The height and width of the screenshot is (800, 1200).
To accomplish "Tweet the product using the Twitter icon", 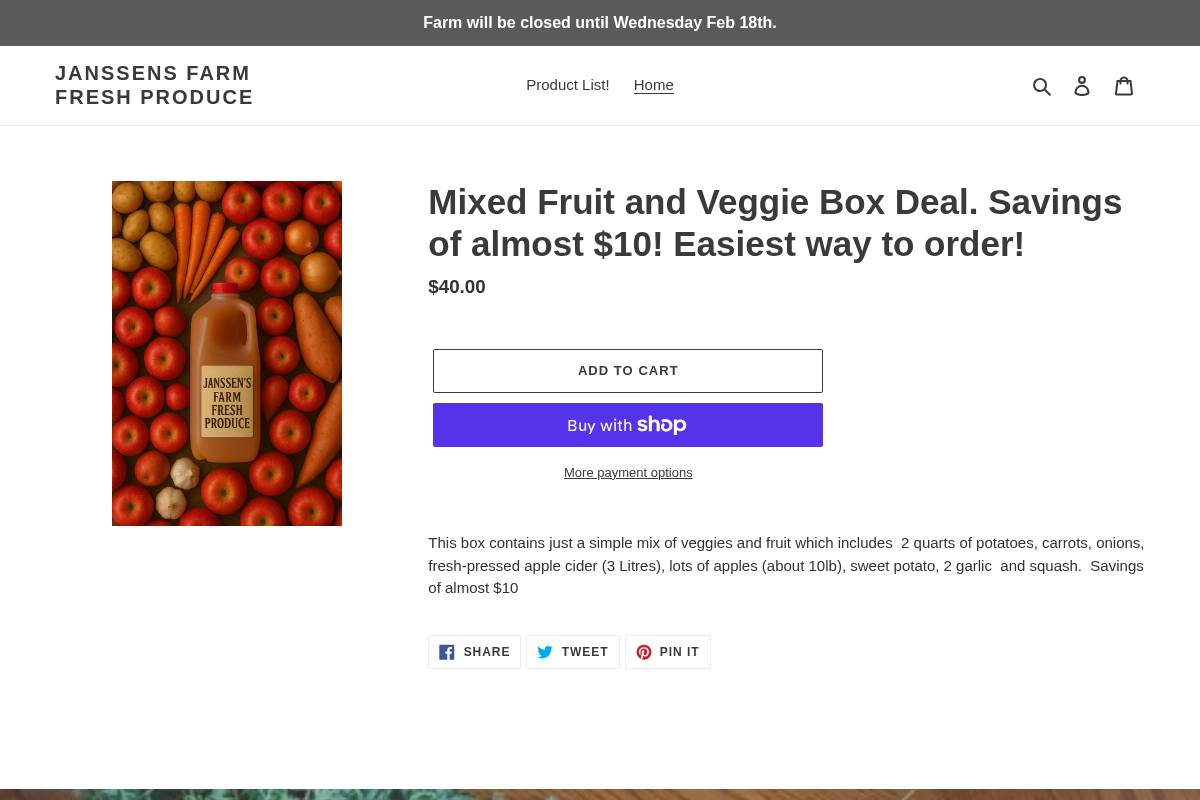I will (545, 651).
